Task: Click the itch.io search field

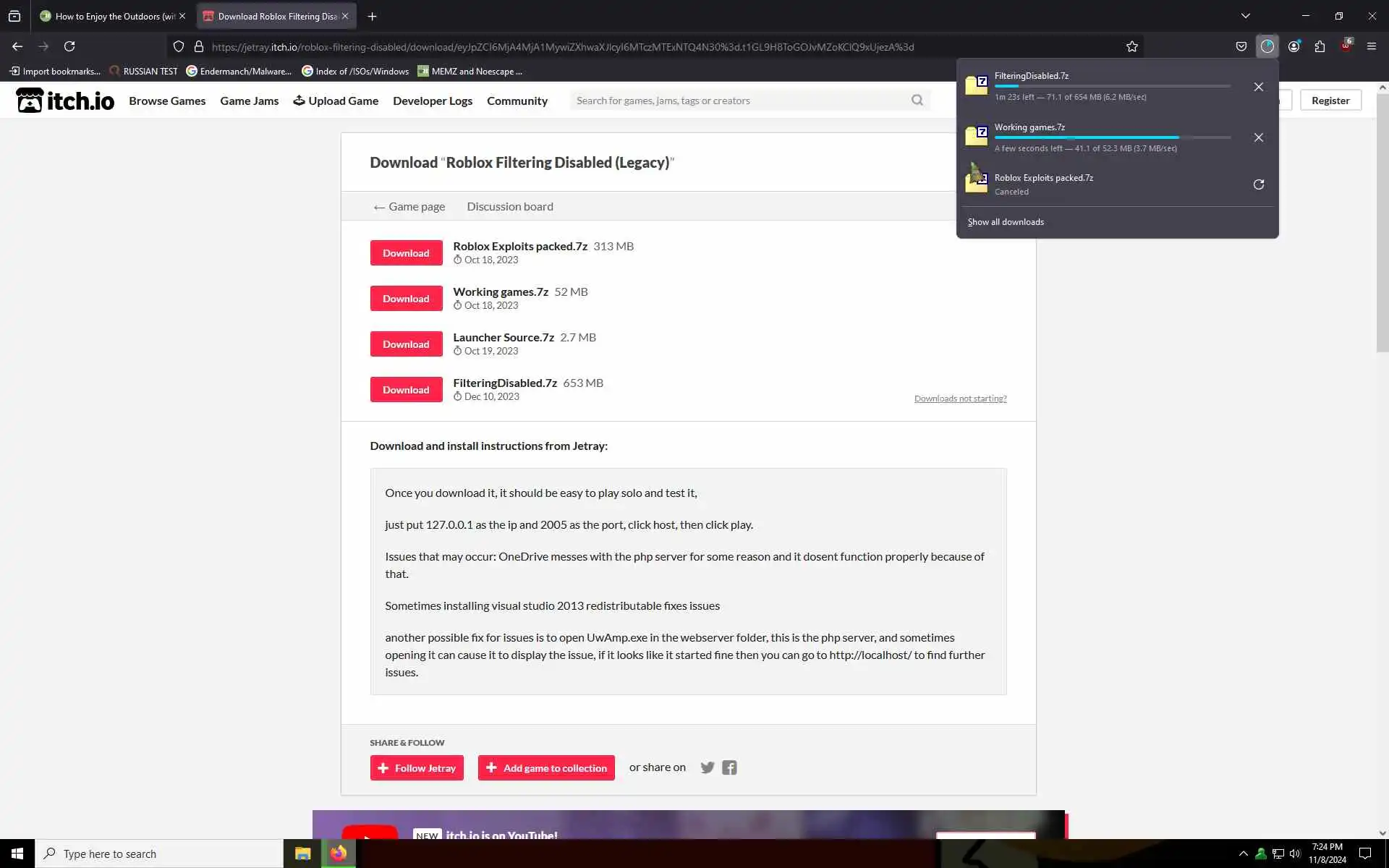Action: point(742,101)
